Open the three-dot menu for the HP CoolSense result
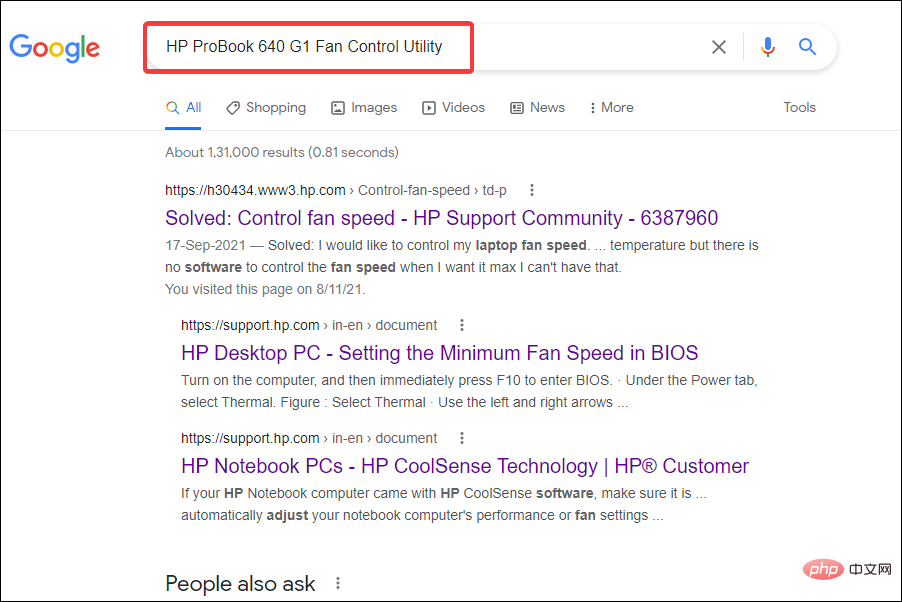The image size is (902, 602). tap(461, 437)
